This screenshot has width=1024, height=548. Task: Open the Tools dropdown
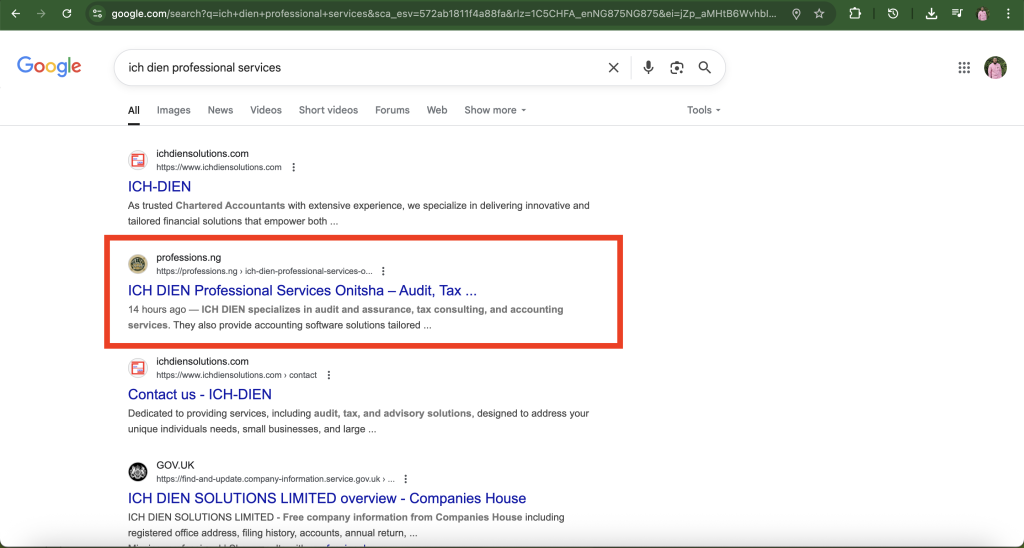[703, 110]
